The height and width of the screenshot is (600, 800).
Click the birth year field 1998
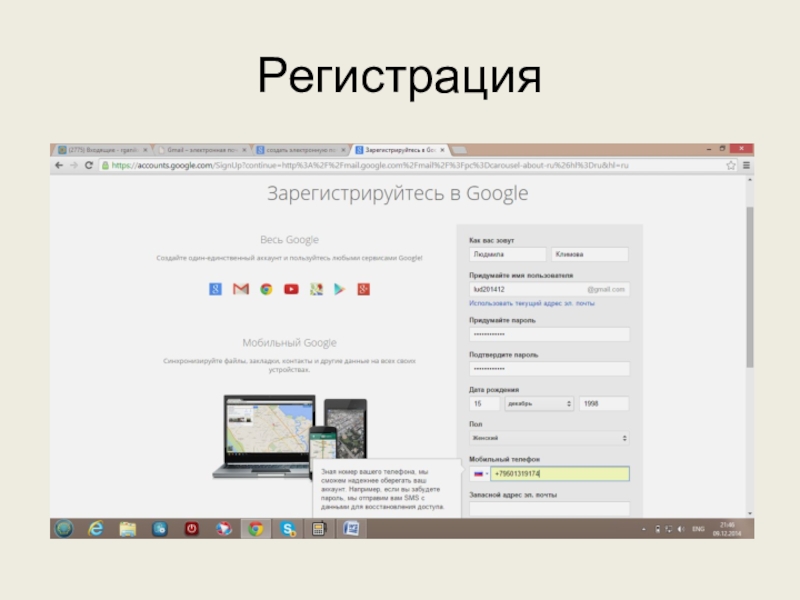tap(604, 404)
